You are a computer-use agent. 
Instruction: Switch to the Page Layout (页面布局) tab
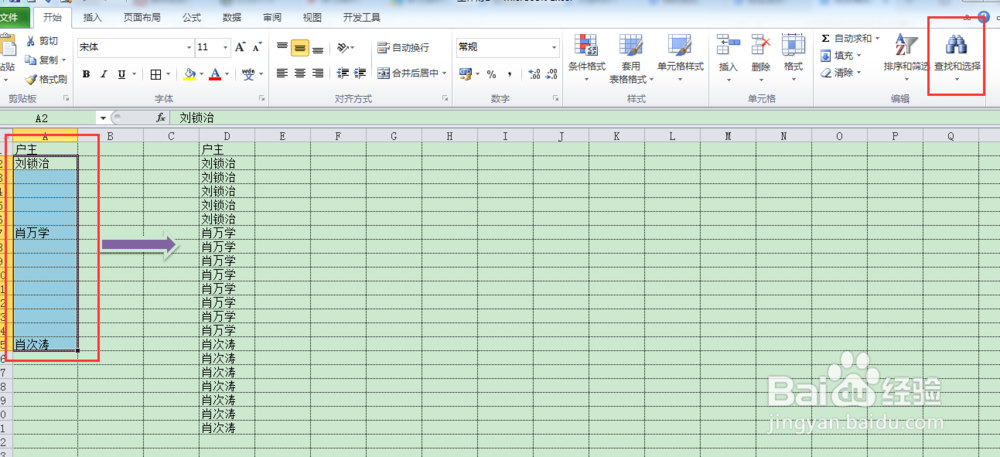click(x=142, y=18)
